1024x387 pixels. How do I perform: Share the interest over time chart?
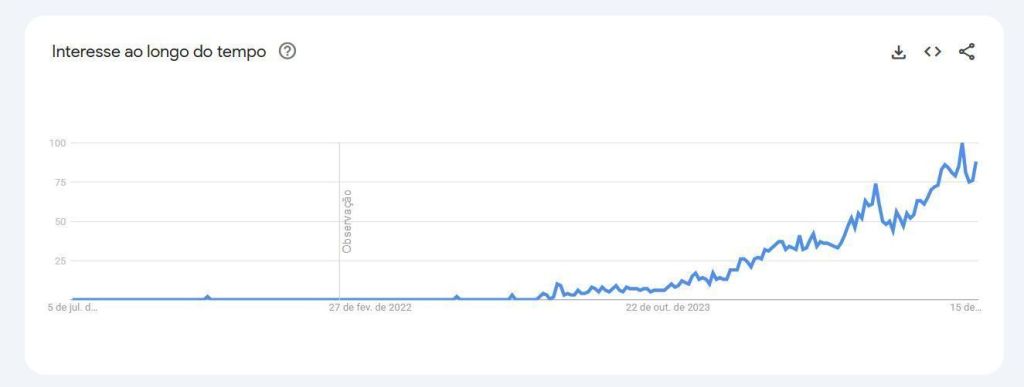point(967,52)
